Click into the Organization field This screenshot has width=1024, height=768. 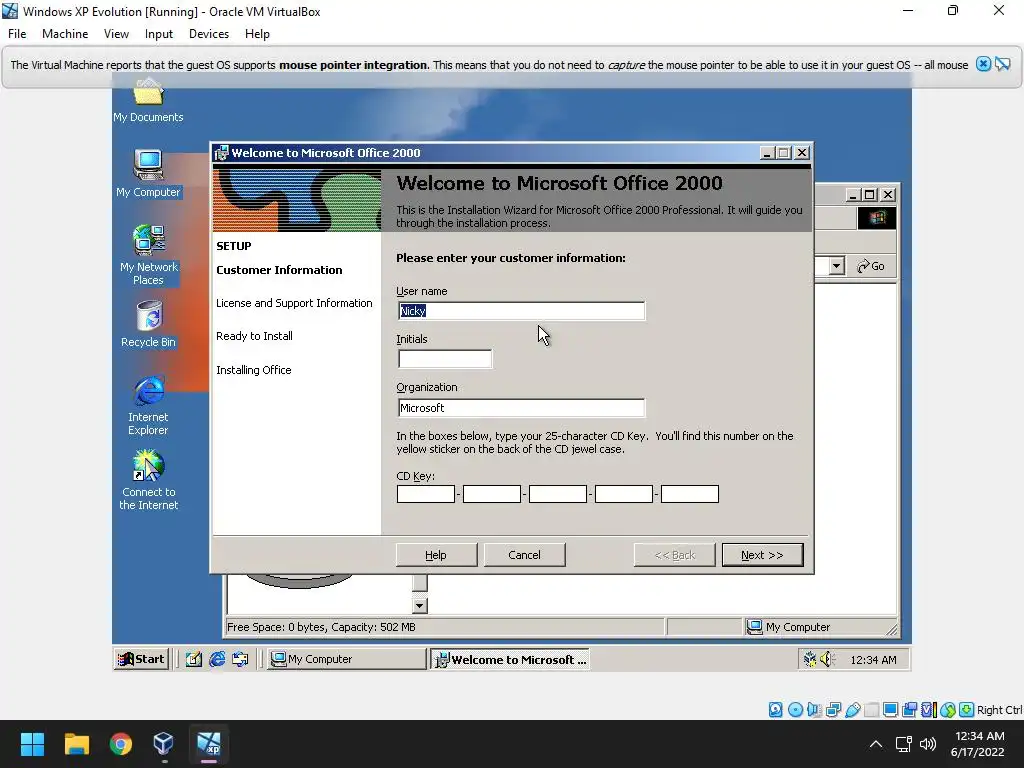[x=521, y=408]
